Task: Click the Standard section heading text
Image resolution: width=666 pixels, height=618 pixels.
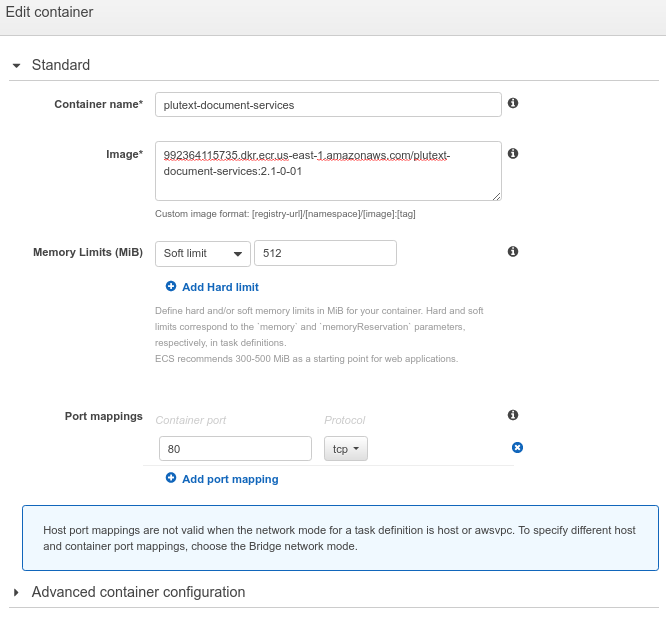Action: [x=61, y=65]
